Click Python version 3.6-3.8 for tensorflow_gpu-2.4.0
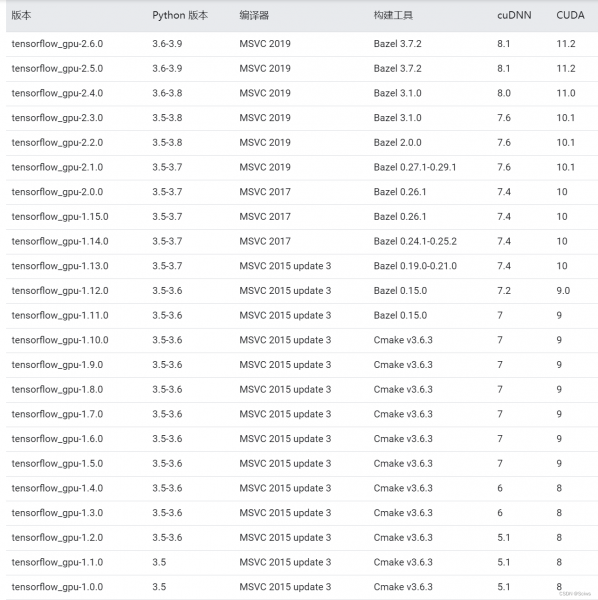 click(167, 93)
